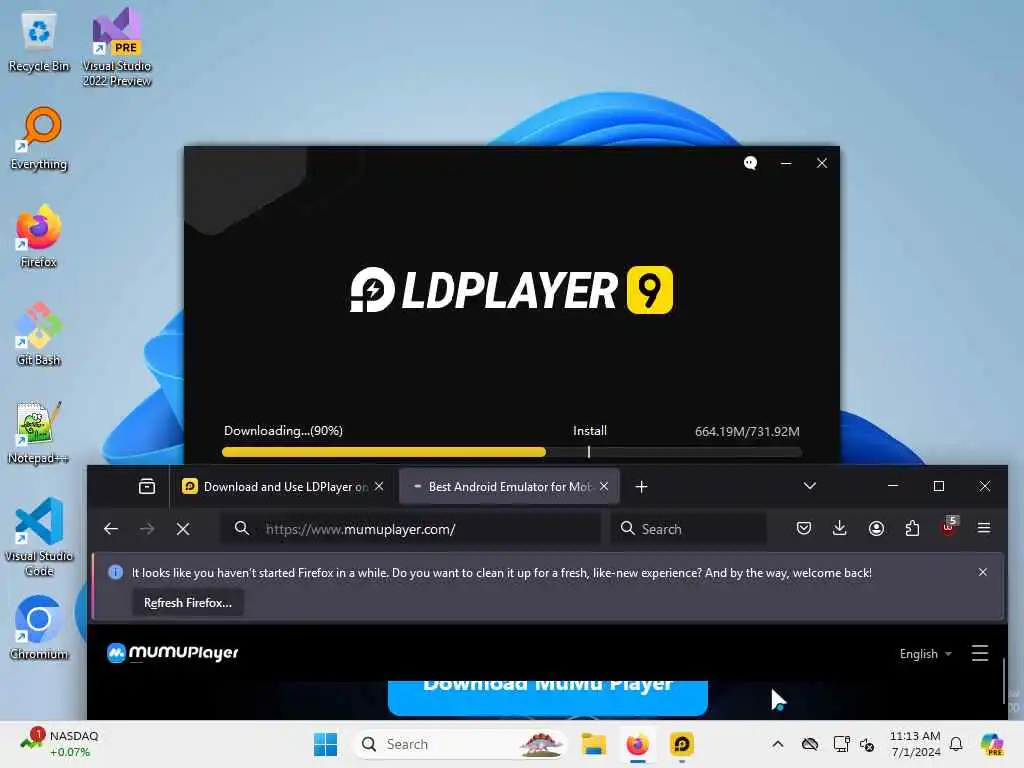Click the taskbar Search box
This screenshot has width=1024, height=768.
pyautogui.click(x=460, y=744)
